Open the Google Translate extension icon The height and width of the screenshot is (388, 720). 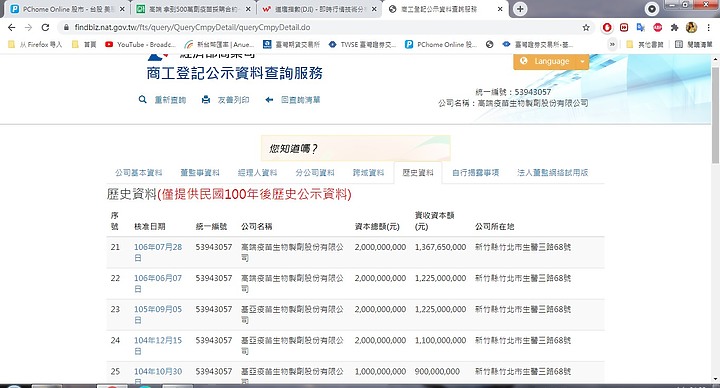click(641, 28)
